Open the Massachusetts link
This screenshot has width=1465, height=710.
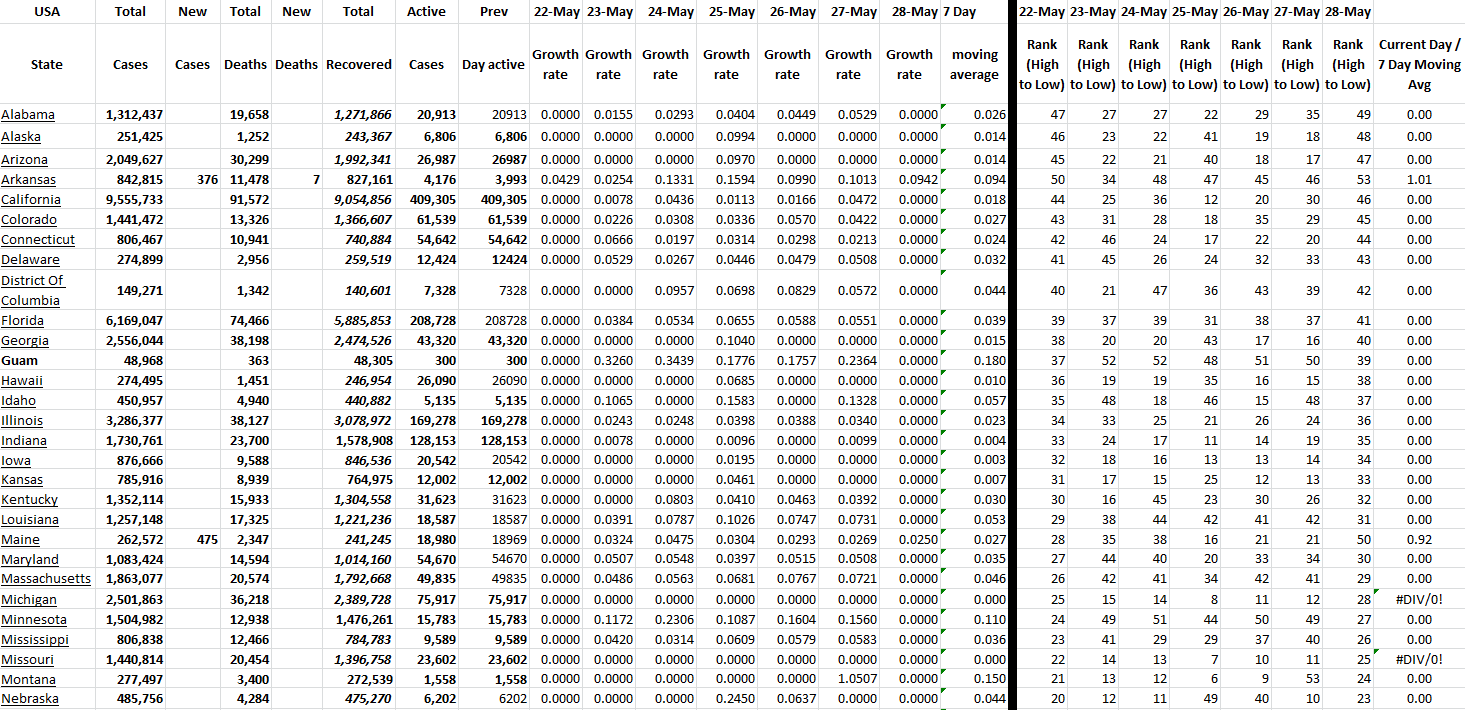(x=46, y=579)
